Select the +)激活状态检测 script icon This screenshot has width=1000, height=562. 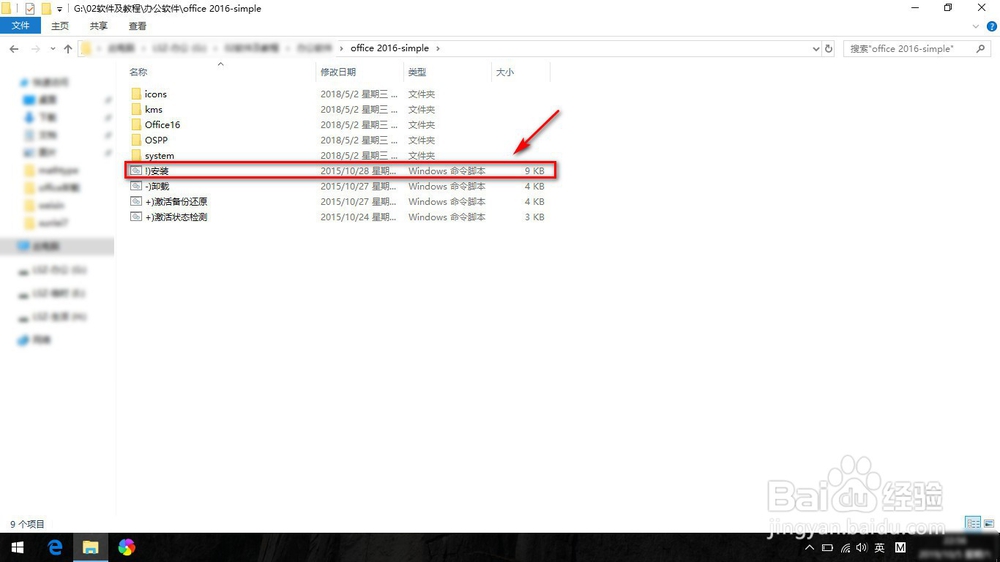pyautogui.click(x=136, y=216)
